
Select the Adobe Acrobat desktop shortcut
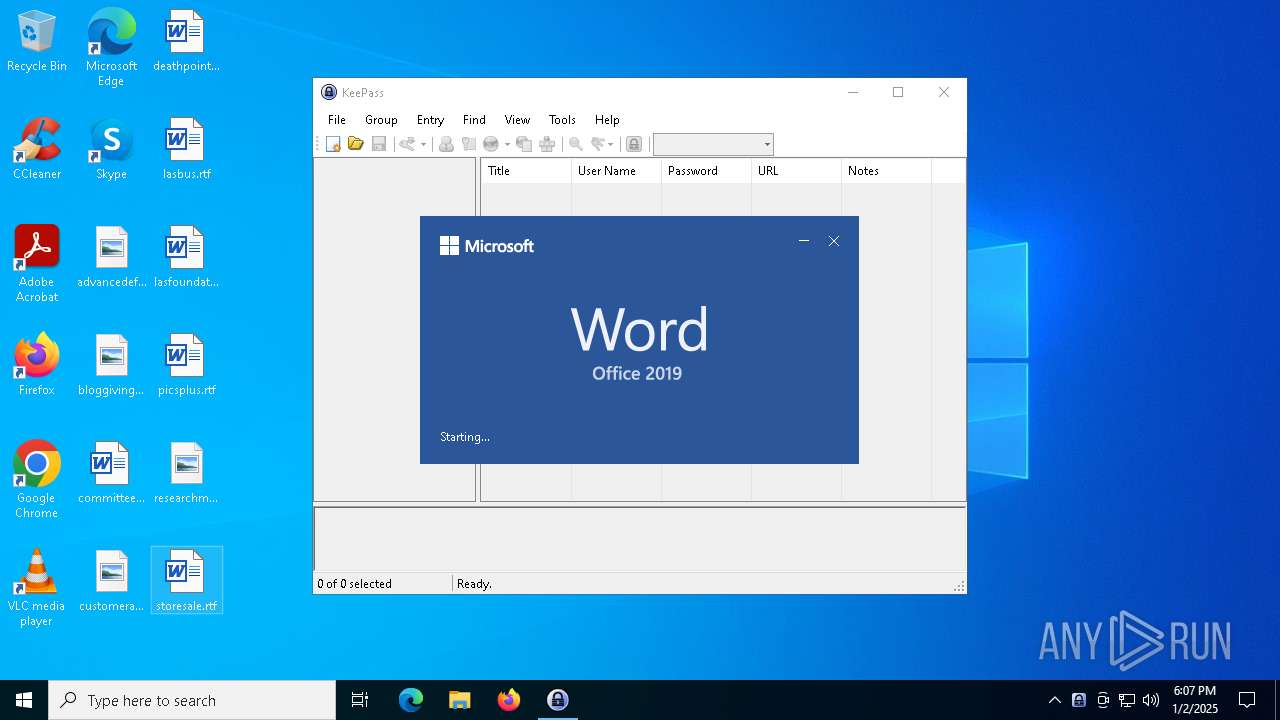37,263
